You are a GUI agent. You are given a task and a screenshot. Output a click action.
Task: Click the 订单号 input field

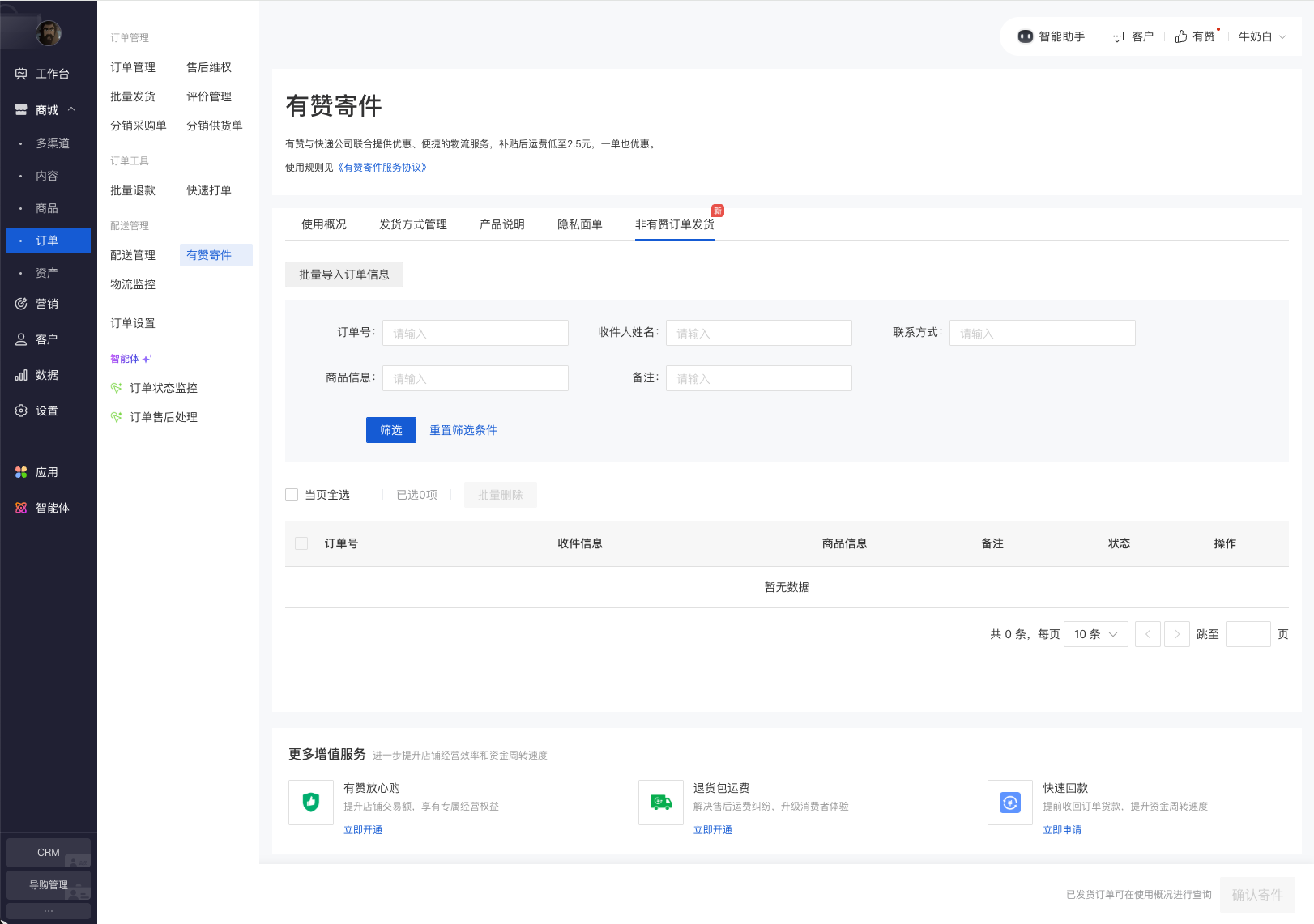click(x=475, y=333)
